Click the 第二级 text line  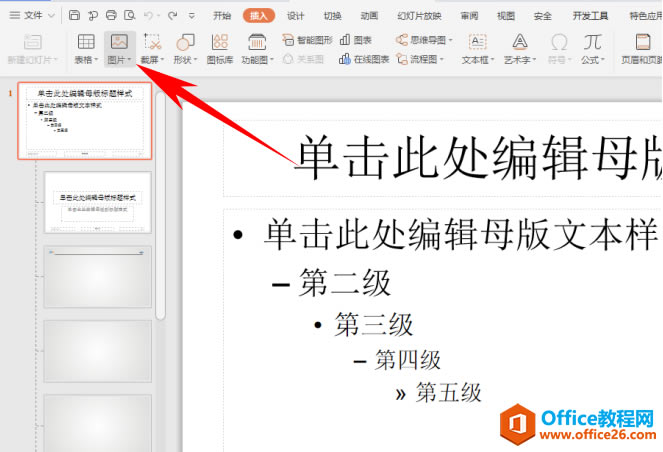[x=345, y=283]
